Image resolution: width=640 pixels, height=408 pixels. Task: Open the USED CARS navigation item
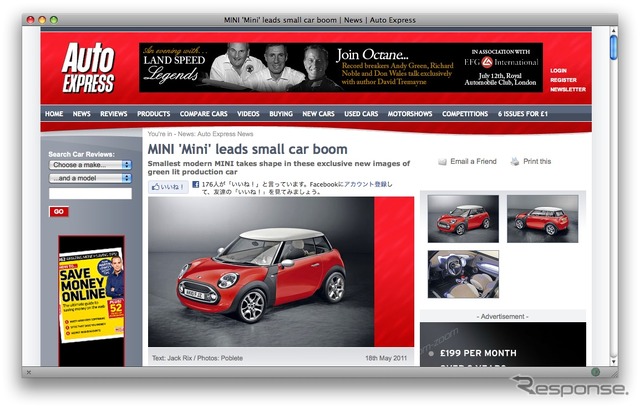[361, 114]
